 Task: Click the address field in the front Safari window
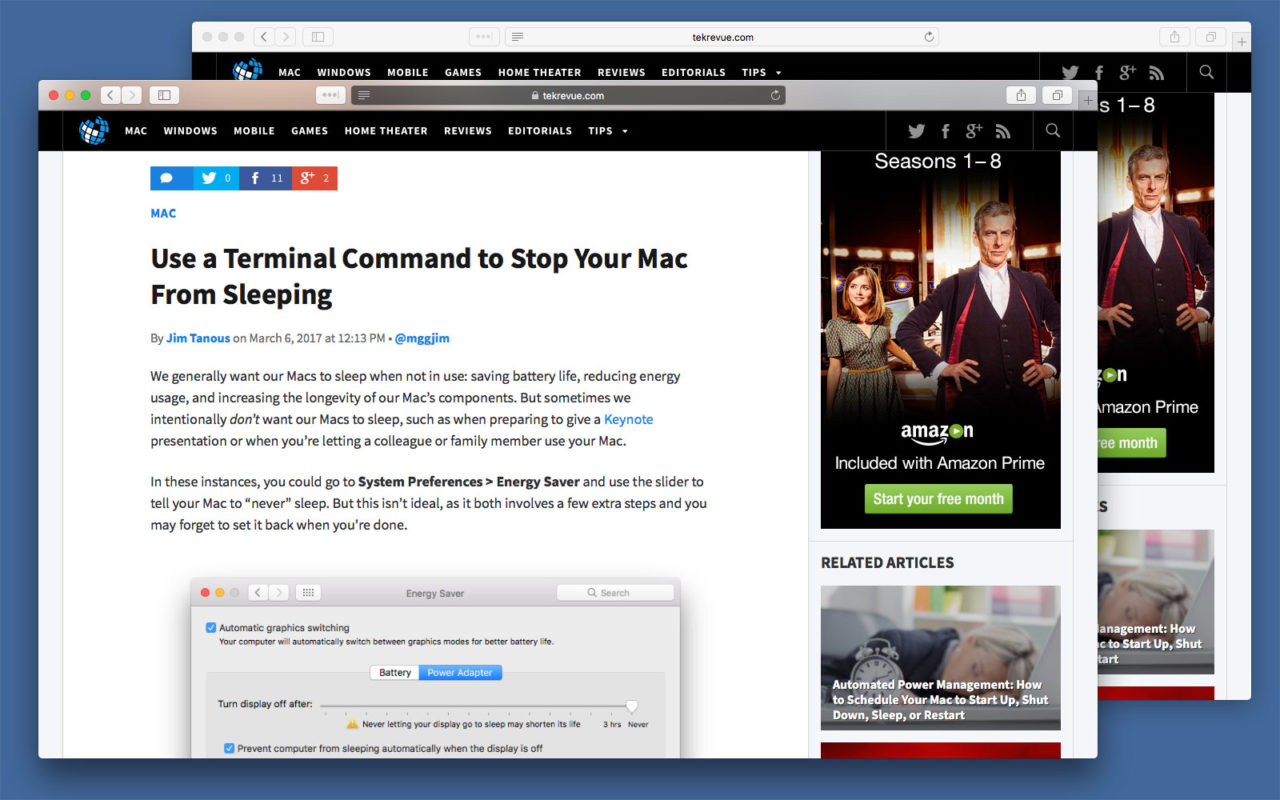pos(568,96)
